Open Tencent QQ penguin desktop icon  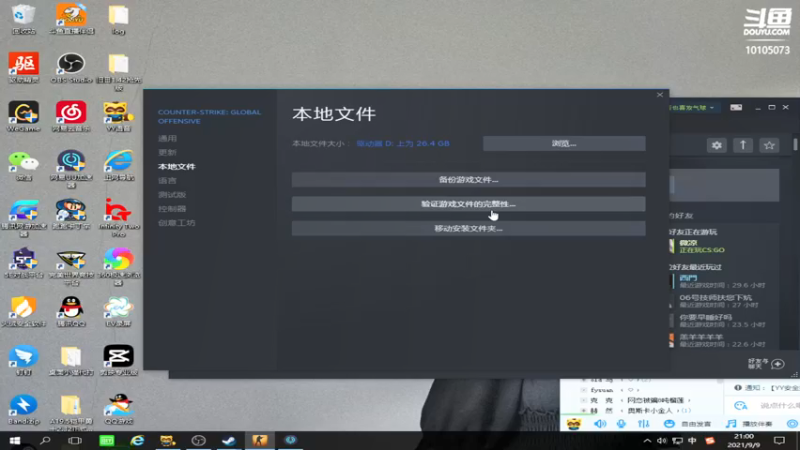point(71,312)
